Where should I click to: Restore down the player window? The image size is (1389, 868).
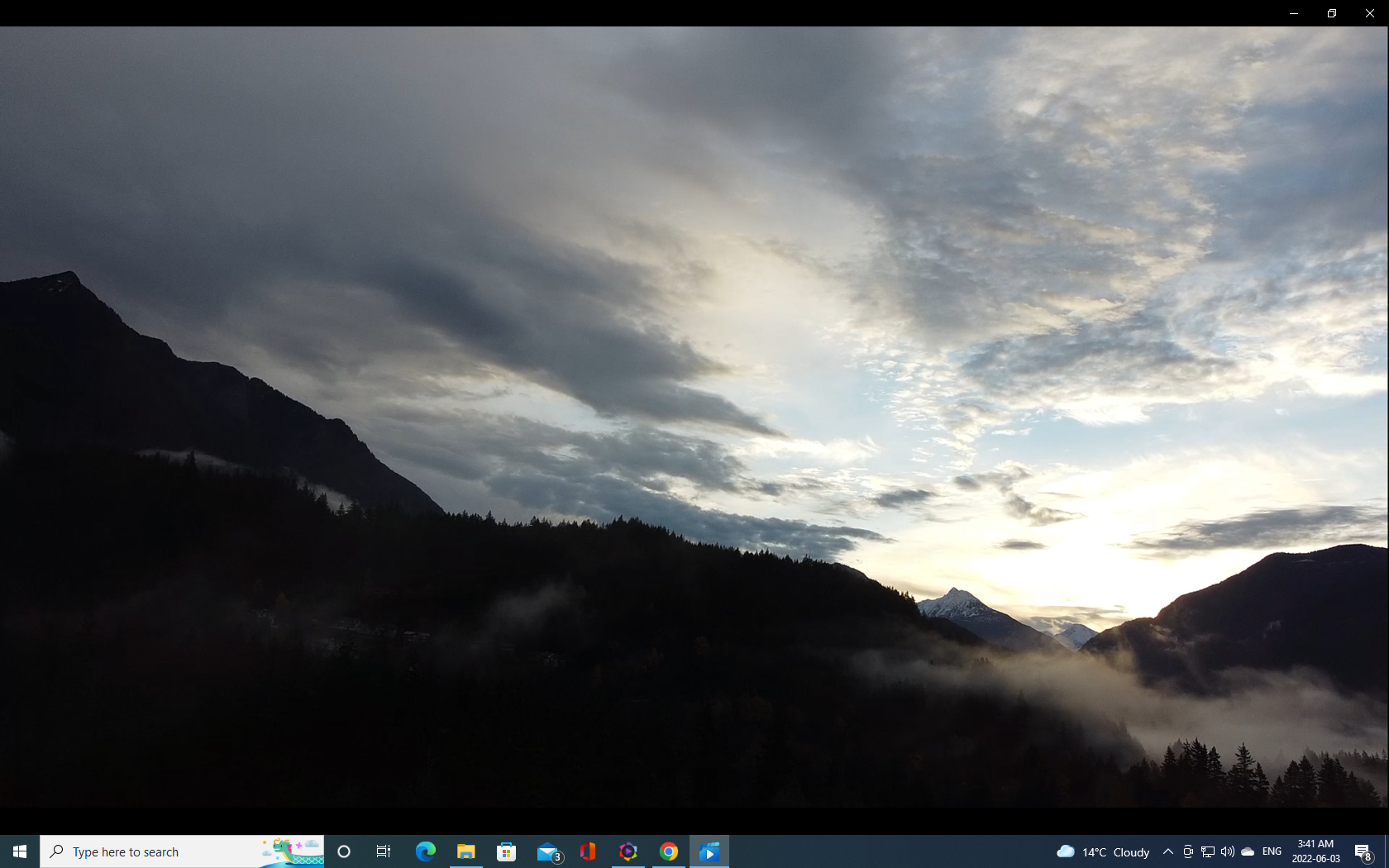point(1332,13)
